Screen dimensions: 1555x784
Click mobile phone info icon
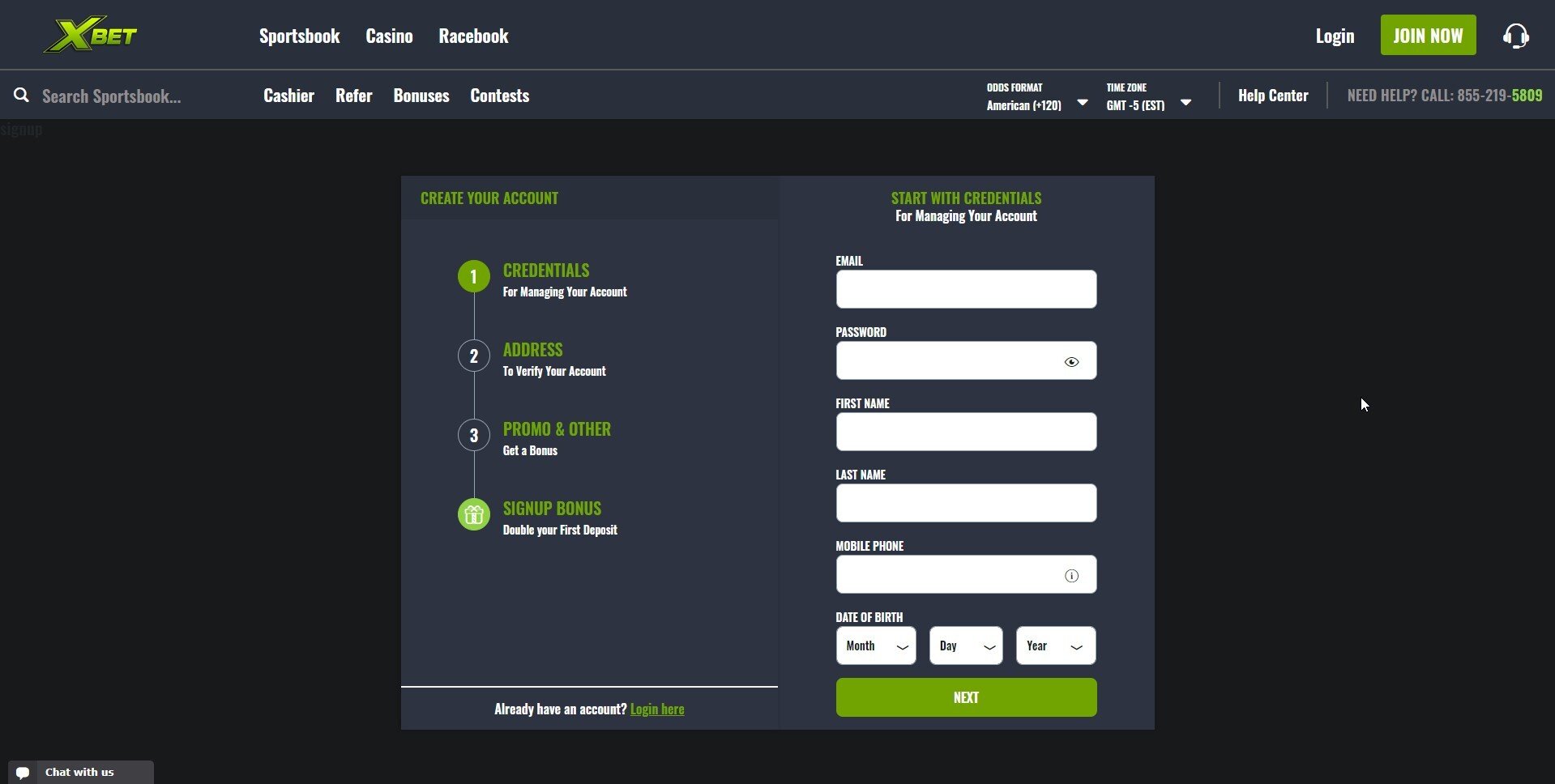point(1071,576)
